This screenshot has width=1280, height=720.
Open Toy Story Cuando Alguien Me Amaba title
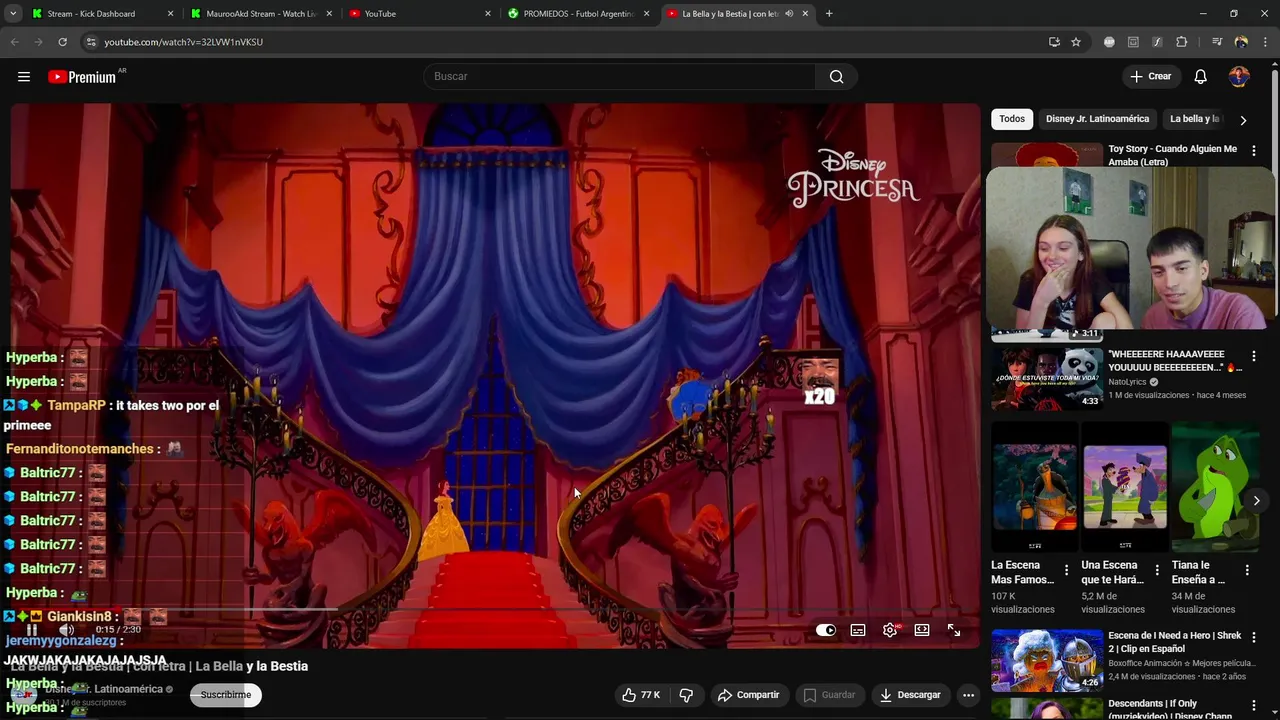[x=1172, y=156]
